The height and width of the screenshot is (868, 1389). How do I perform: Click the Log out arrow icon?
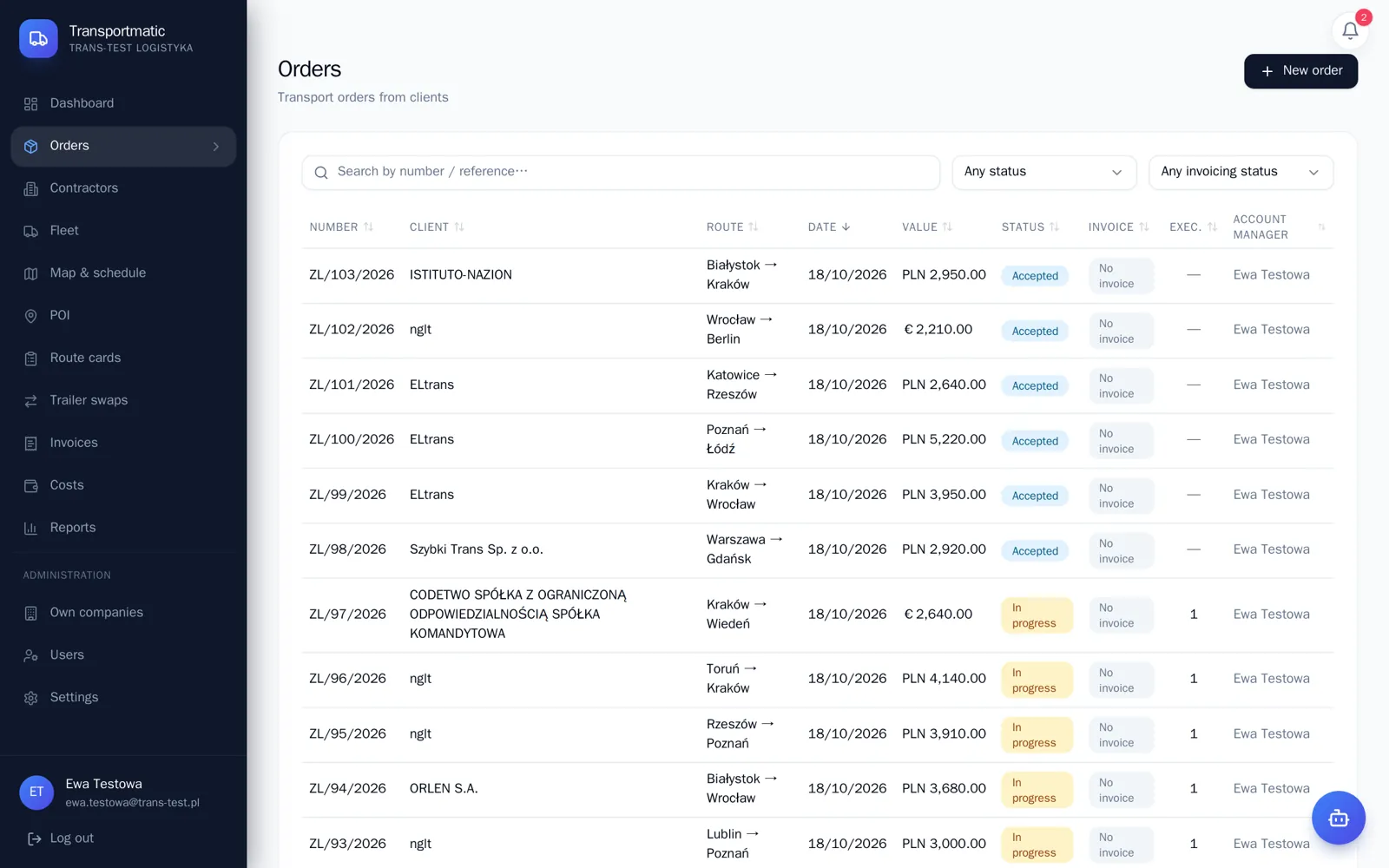(x=35, y=838)
